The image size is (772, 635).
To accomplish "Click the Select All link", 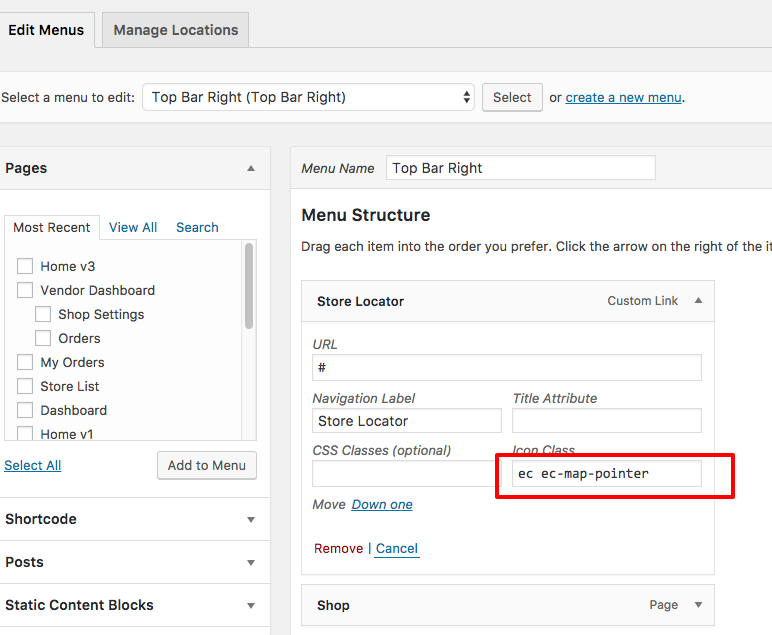I will 32,465.
